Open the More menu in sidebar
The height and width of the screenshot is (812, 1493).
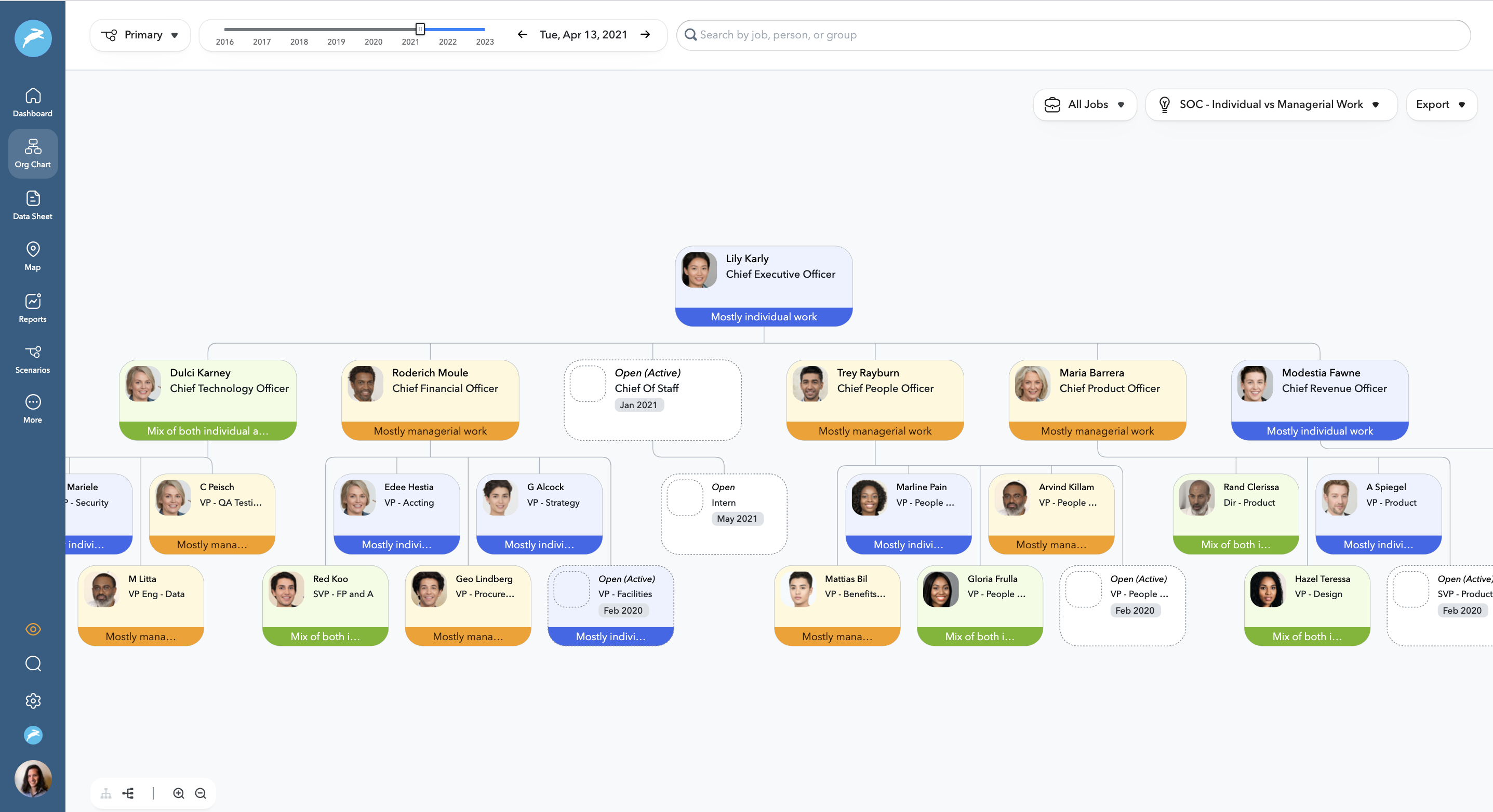pyautogui.click(x=32, y=409)
